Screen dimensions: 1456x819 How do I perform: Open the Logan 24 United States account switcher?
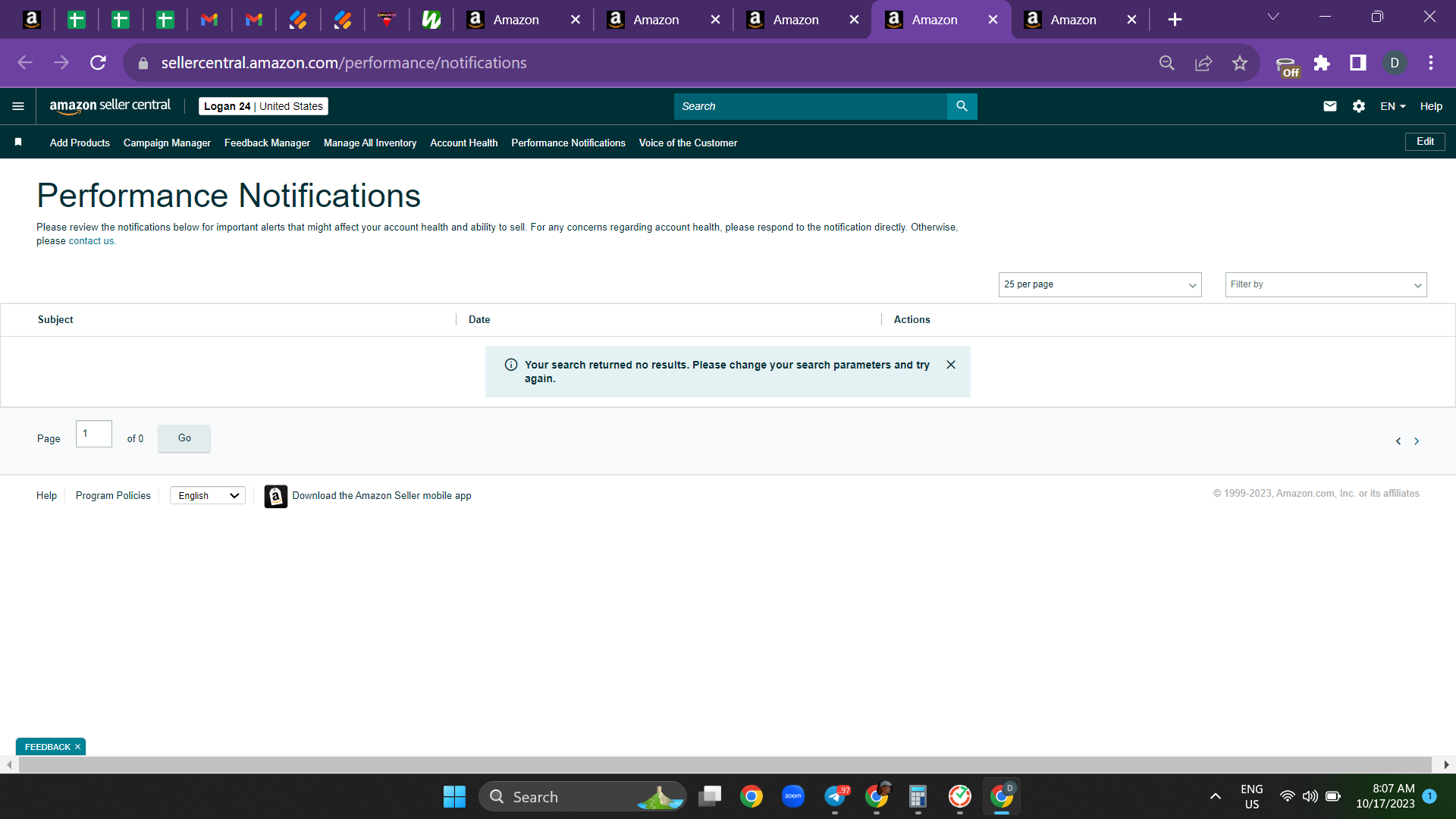click(263, 106)
